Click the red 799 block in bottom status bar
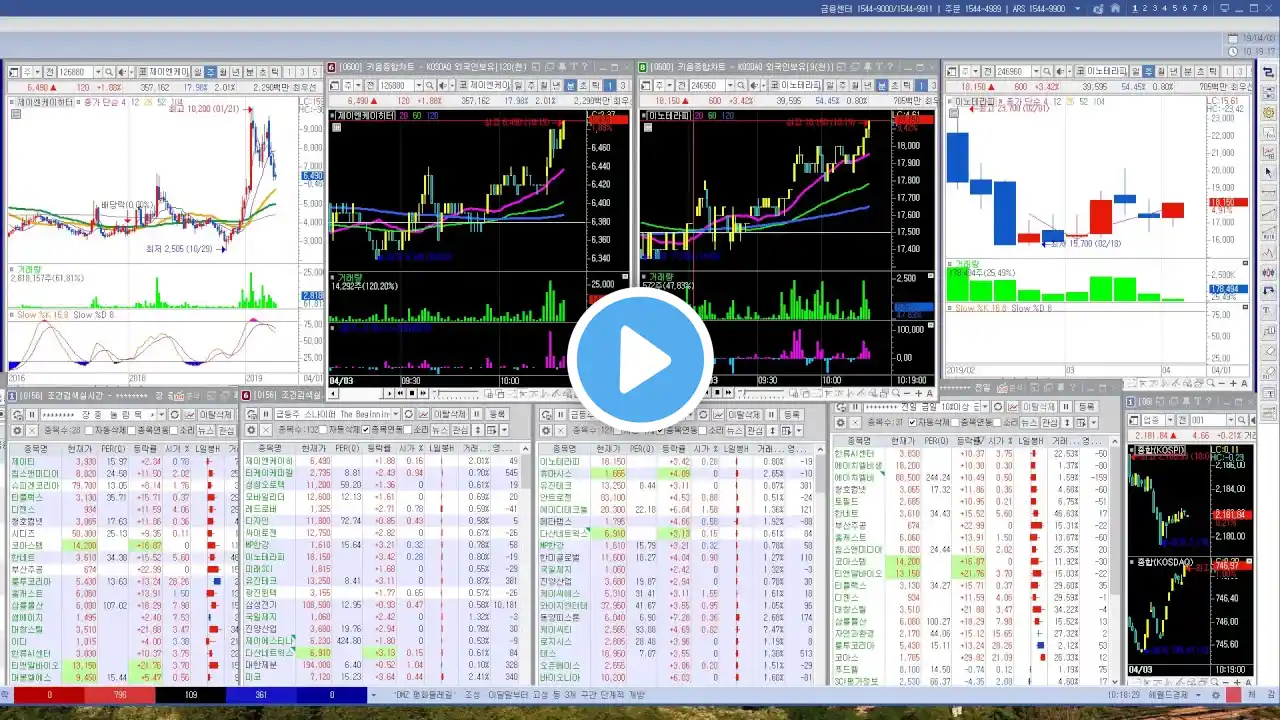The image size is (1280, 720). [x=120, y=694]
